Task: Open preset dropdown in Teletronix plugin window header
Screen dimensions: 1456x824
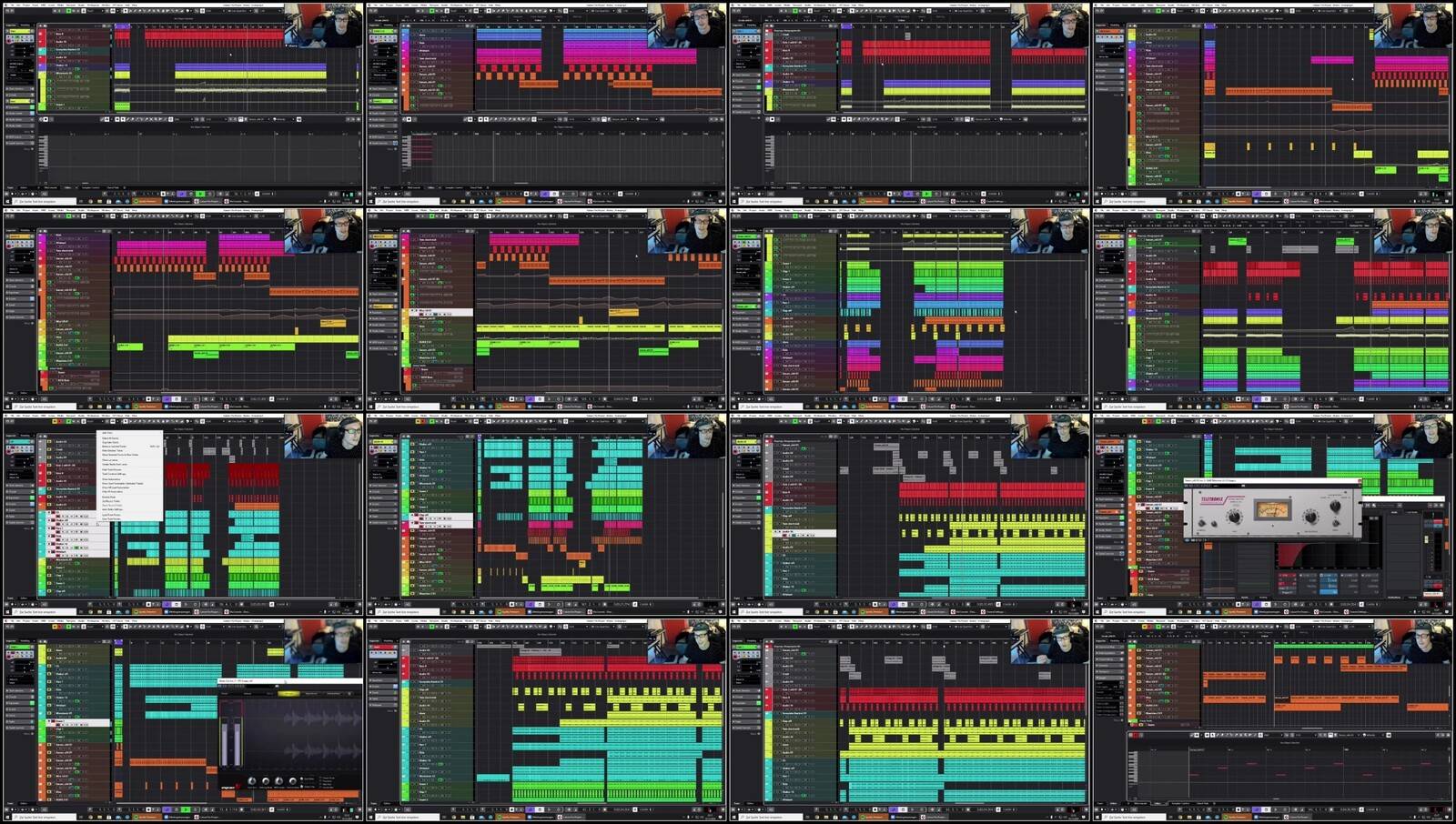Action: coord(1226,486)
